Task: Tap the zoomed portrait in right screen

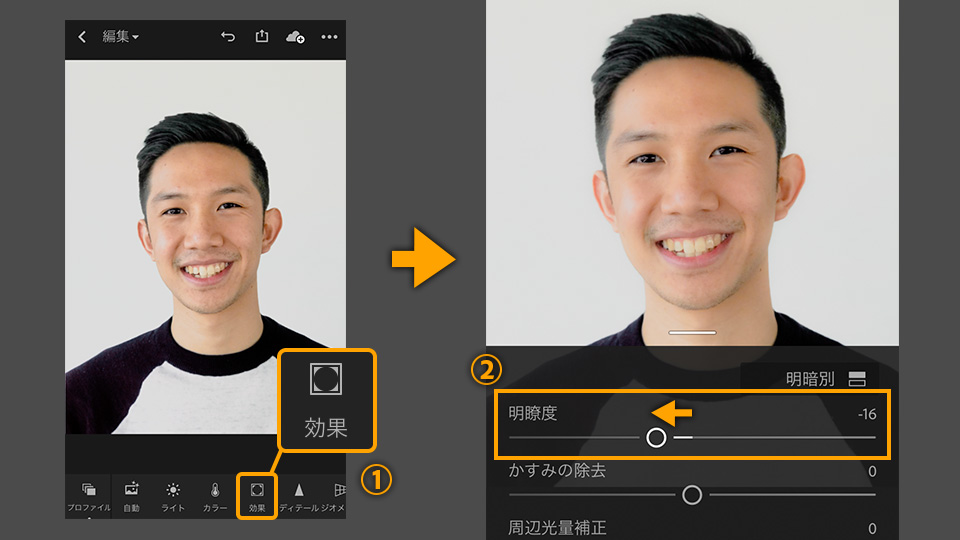Action: [x=692, y=173]
